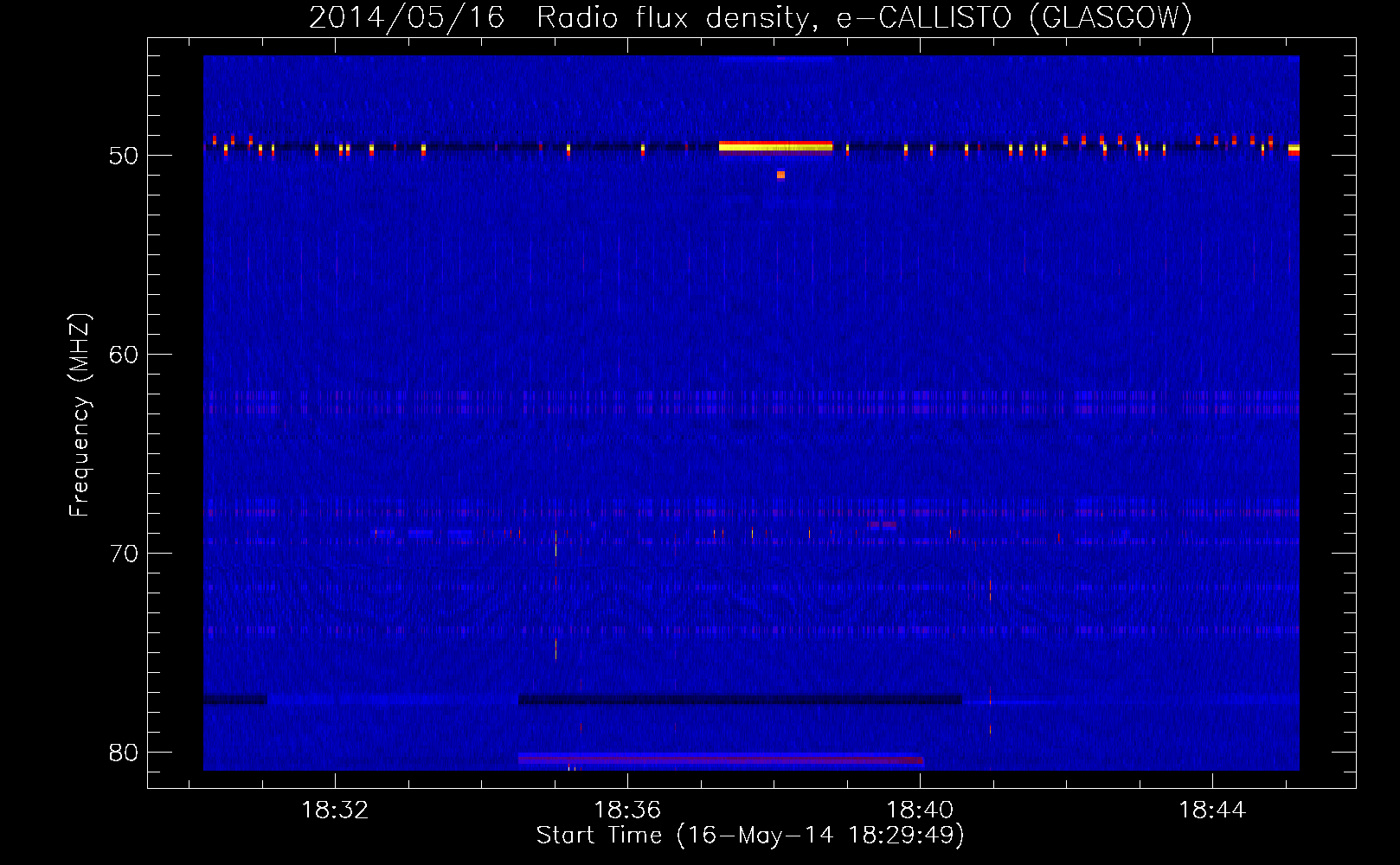Click the 'Frequency (MHZ)' y-axis label
The width and height of the screenshot is (1400, 865).
79,414
